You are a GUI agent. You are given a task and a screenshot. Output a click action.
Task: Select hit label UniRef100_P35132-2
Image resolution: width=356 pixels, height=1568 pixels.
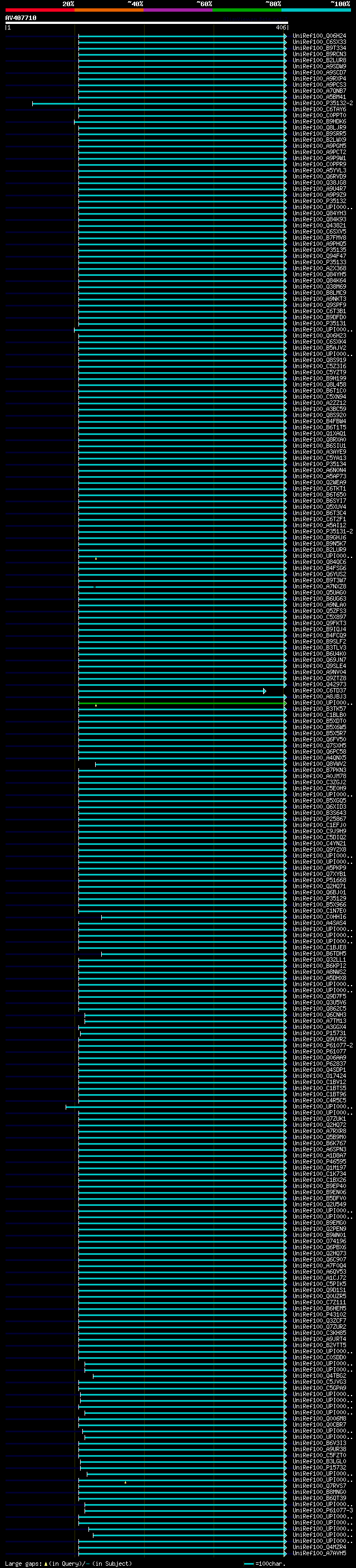[x=323, y=103]
